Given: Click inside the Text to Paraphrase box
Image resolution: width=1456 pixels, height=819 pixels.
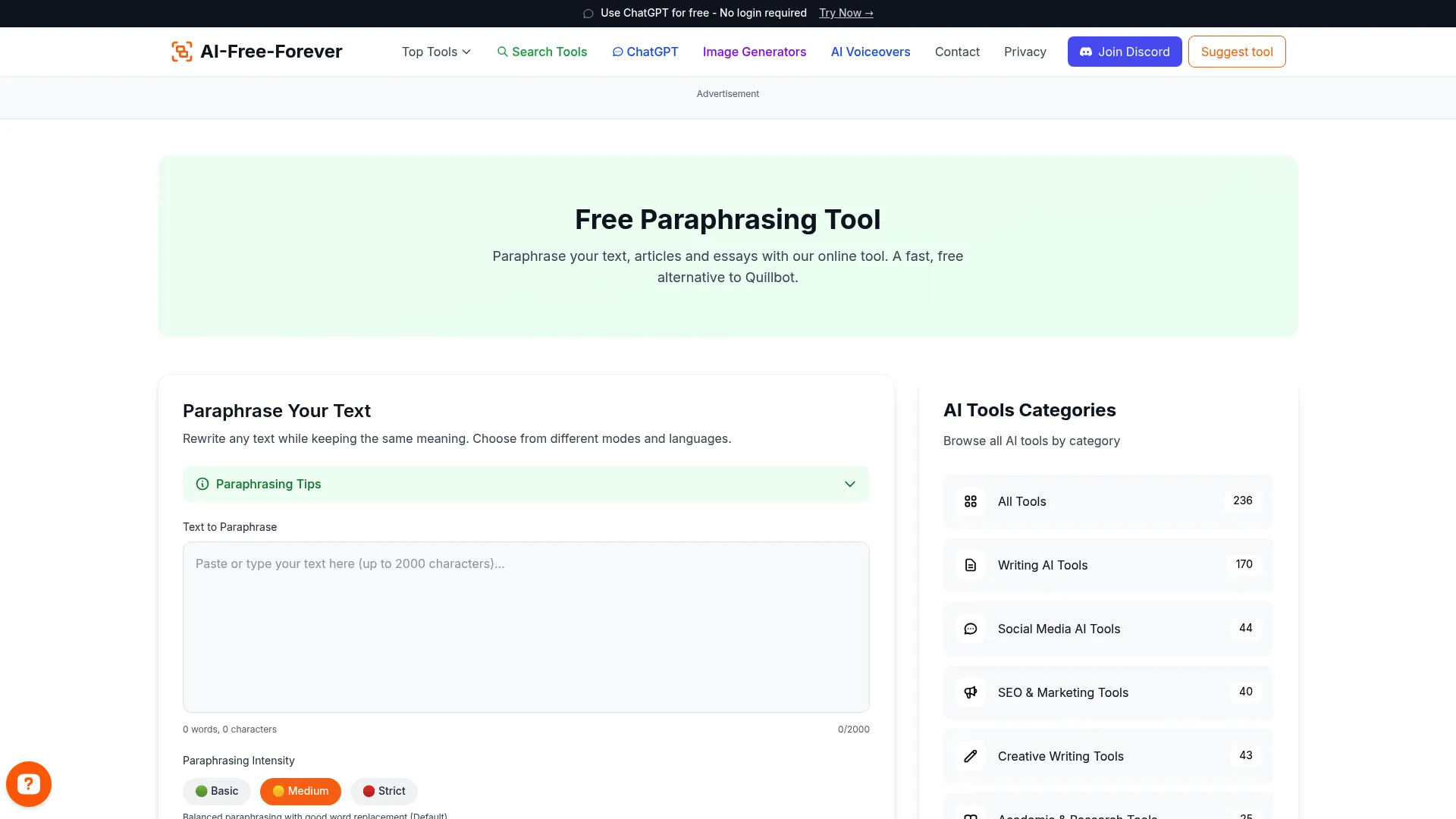Looking at the screenshot, I should coord(526,627).
